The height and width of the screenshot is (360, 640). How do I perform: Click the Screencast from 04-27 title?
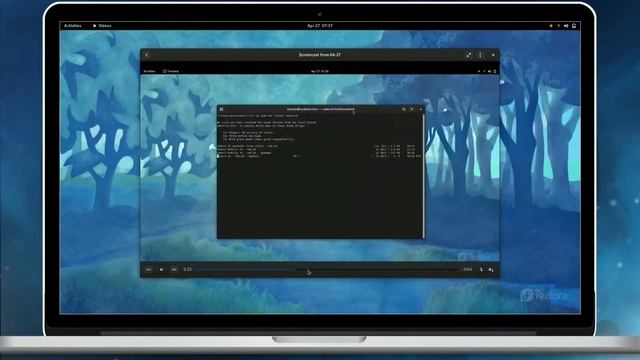click(x=320, y=55)
